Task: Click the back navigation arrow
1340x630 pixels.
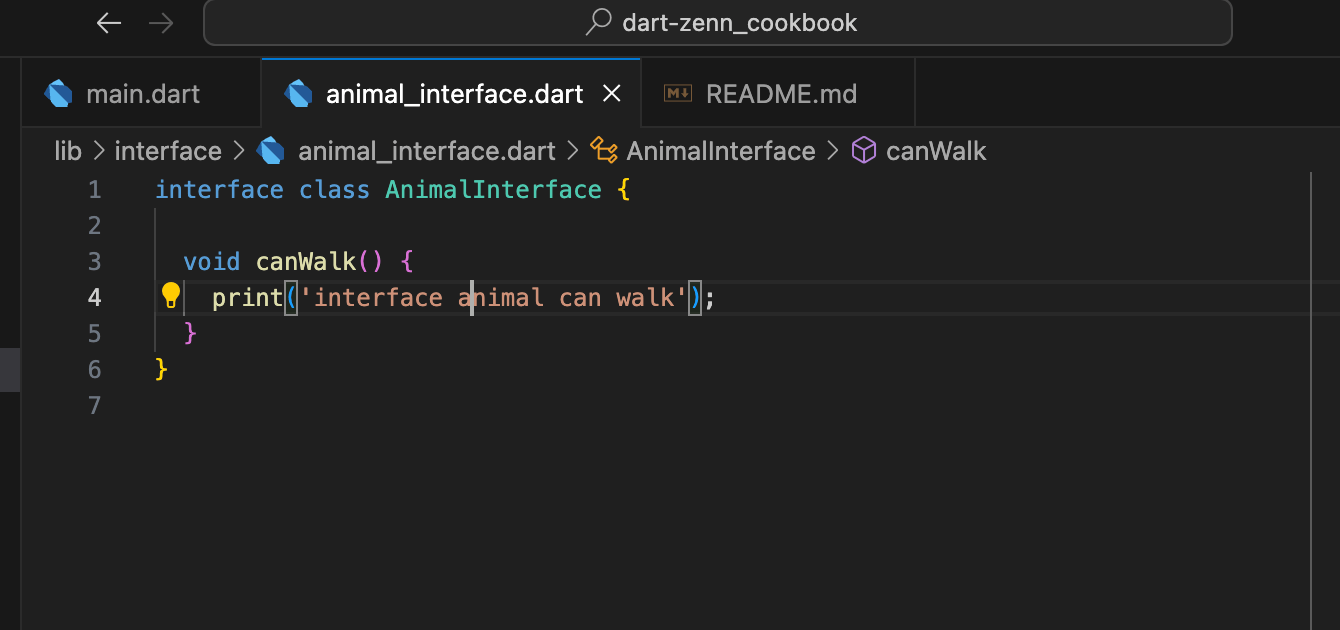Action: [109, 23]
